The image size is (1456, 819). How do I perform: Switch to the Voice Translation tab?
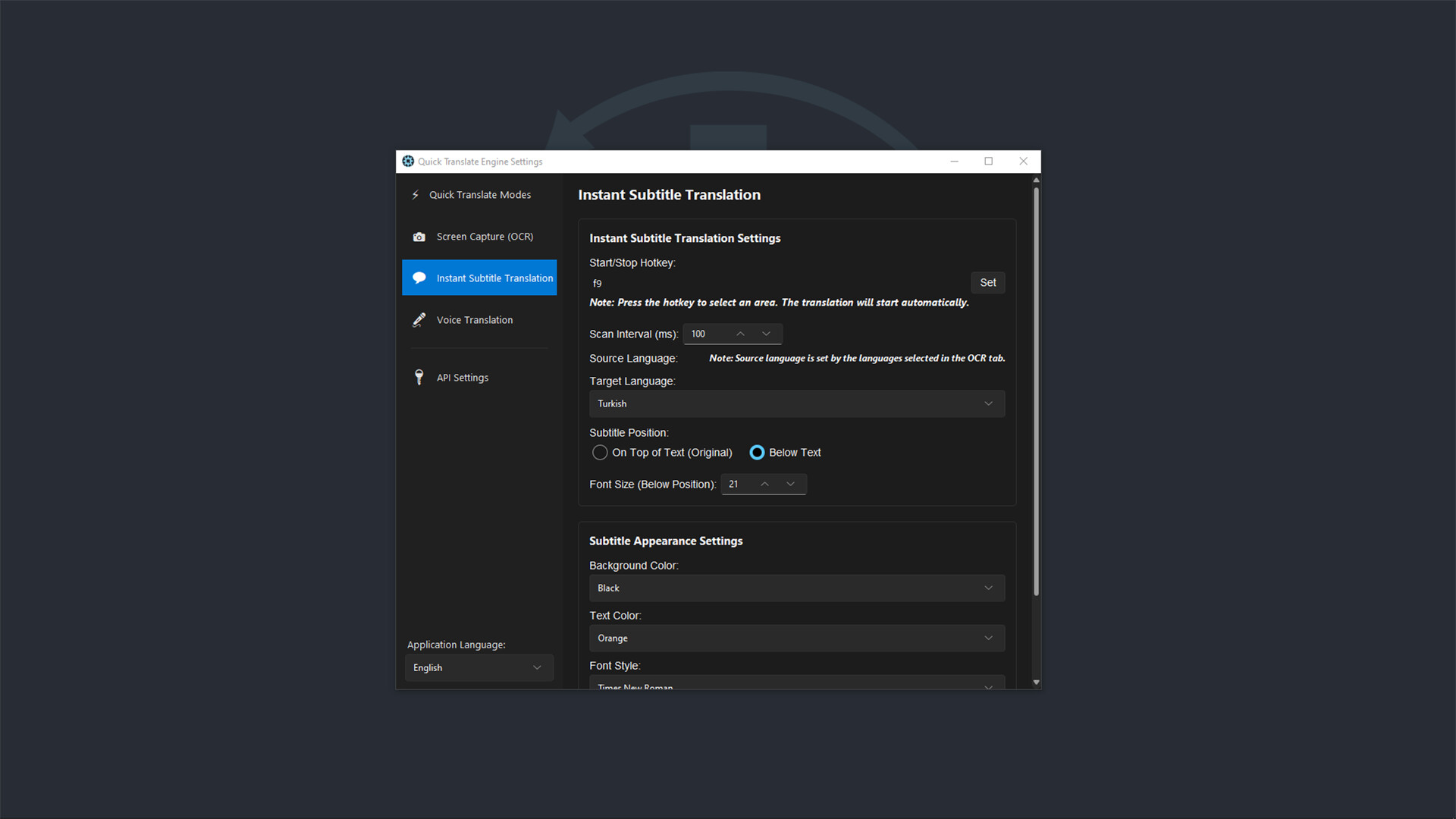tap(475, 319)
